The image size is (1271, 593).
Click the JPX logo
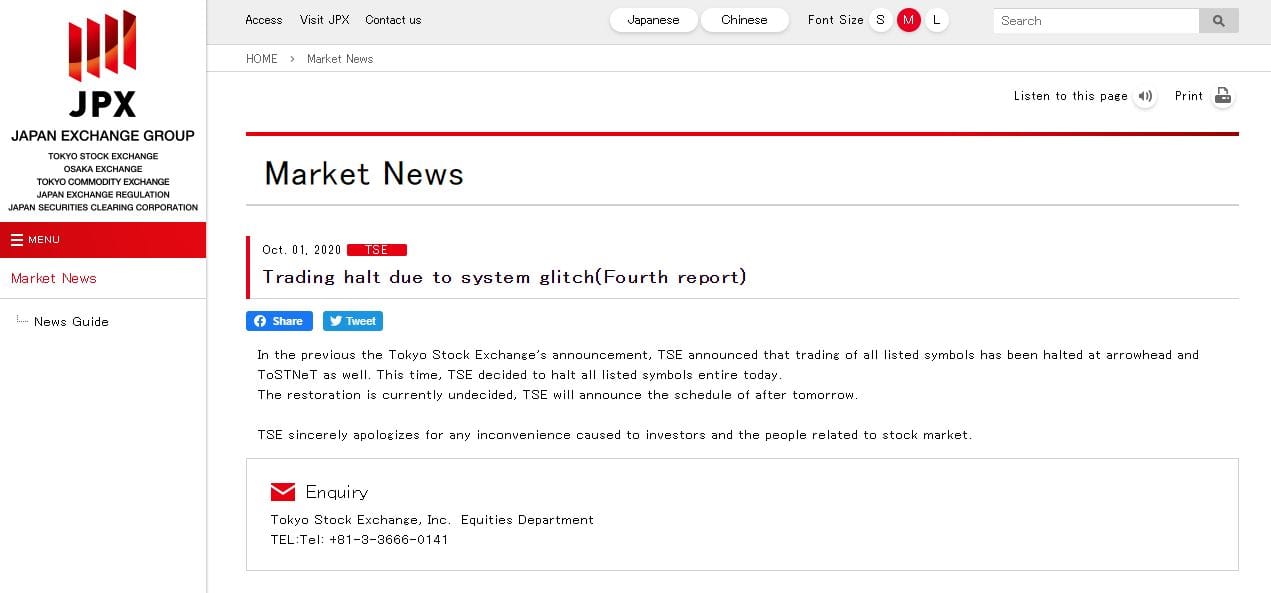coord(102,65)
